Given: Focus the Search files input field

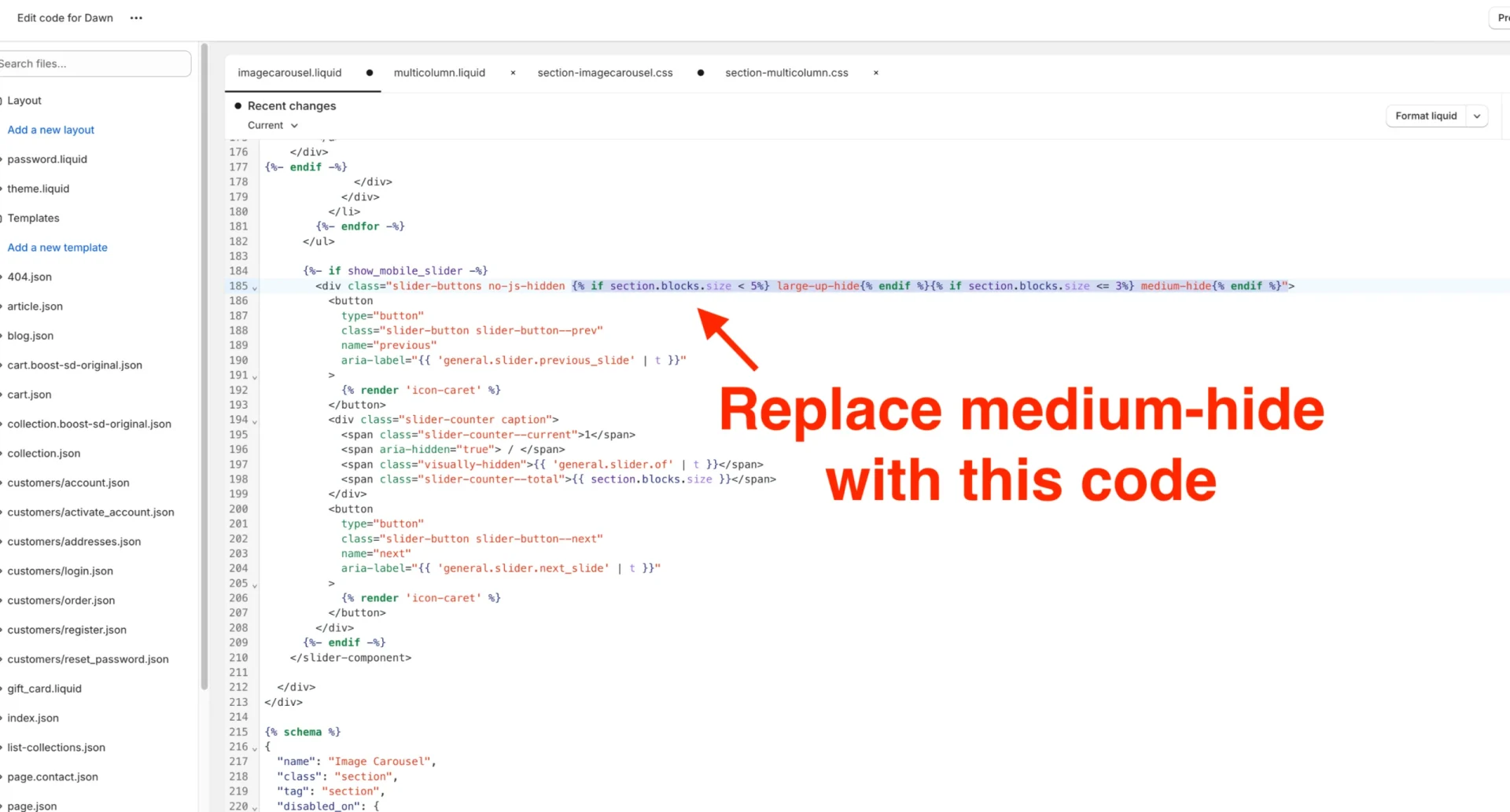Looking at the screenshot, I should point(93,64).
